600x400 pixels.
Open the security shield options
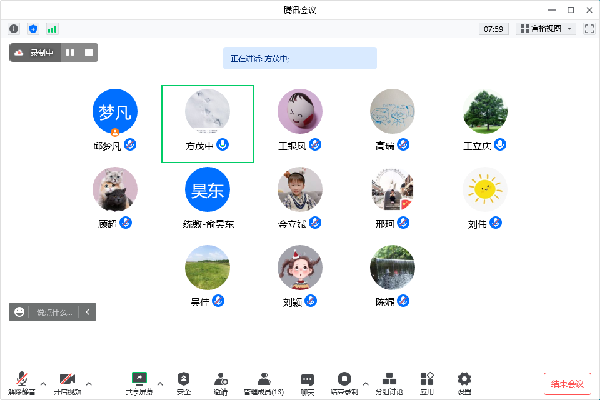184,380
